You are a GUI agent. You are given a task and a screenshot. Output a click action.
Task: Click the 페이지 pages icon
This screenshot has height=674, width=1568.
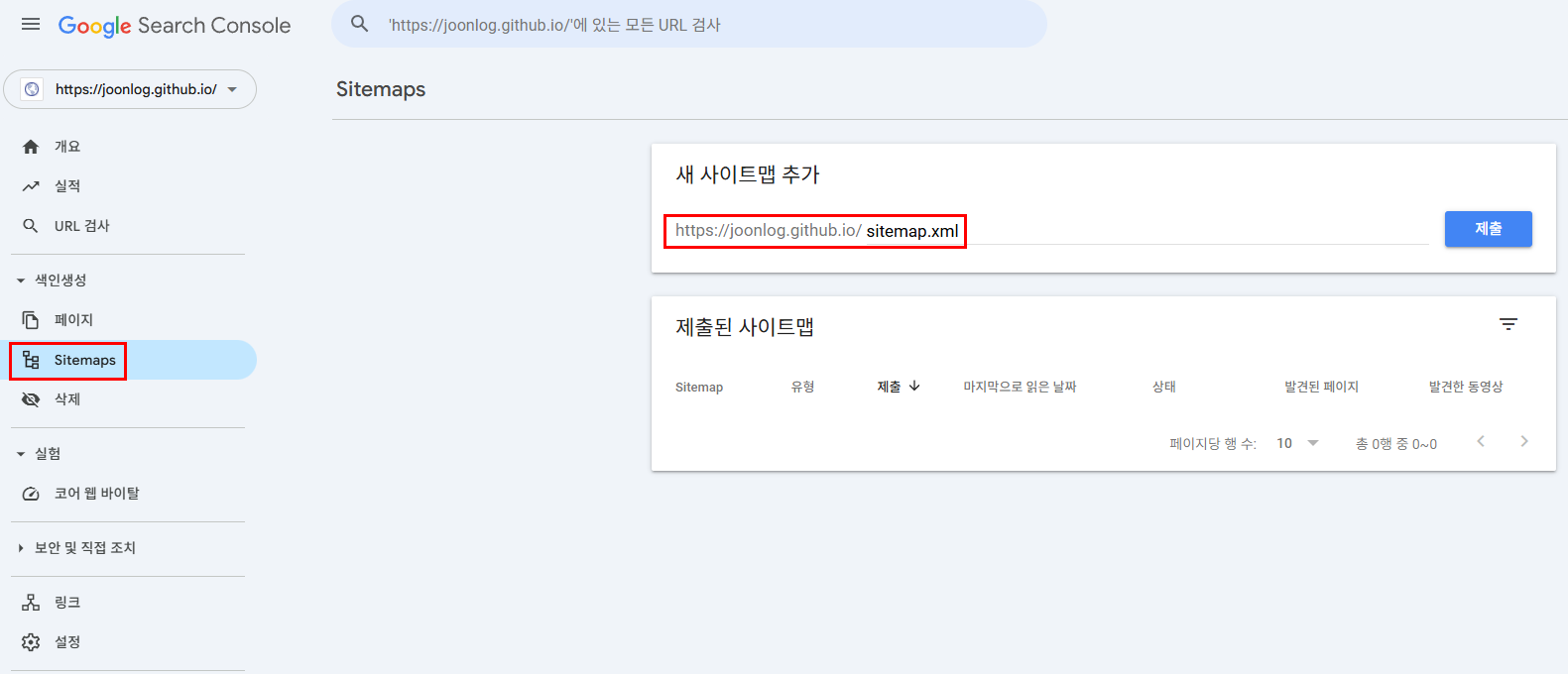[31, 320]
